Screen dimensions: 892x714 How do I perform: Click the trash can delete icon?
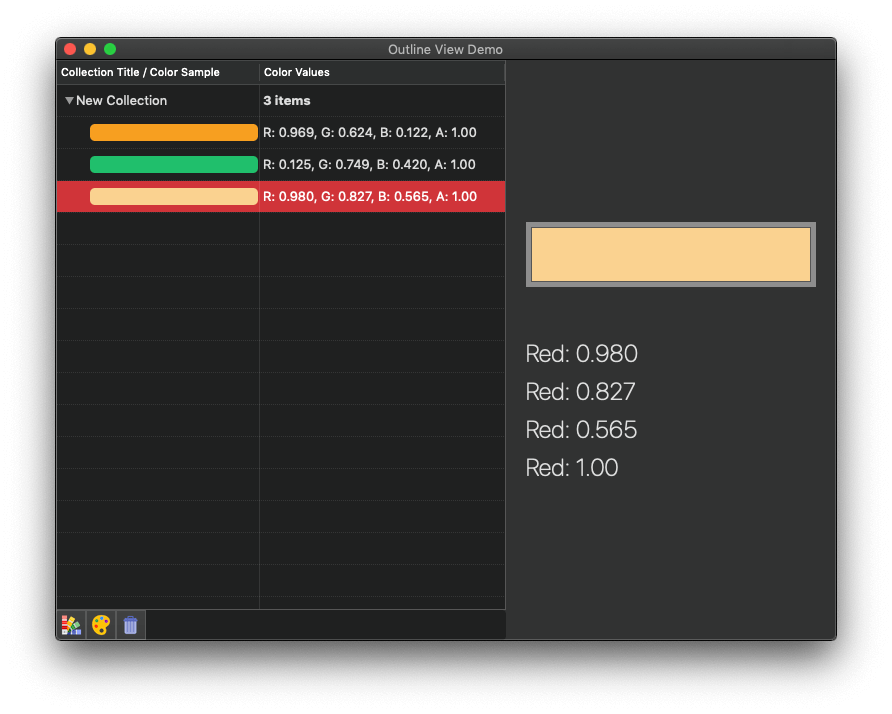(131, 625)
